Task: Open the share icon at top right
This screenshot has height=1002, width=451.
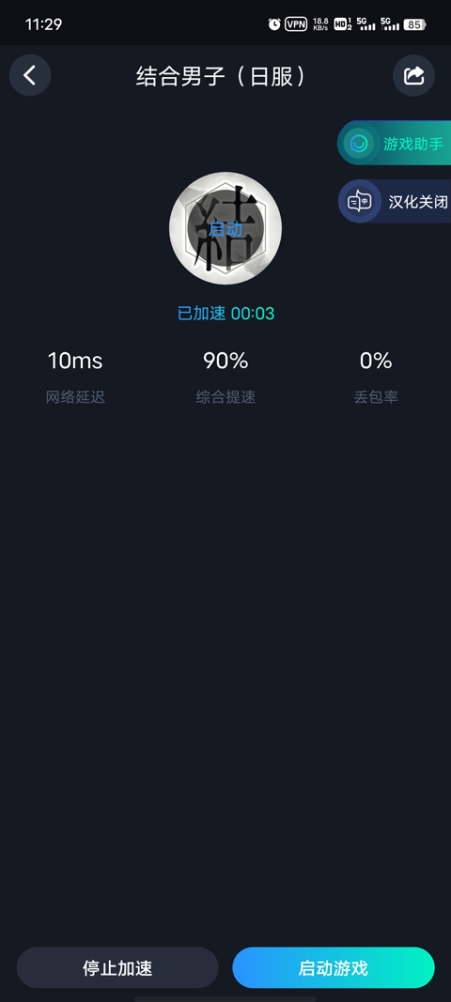Action: [414, 75]
